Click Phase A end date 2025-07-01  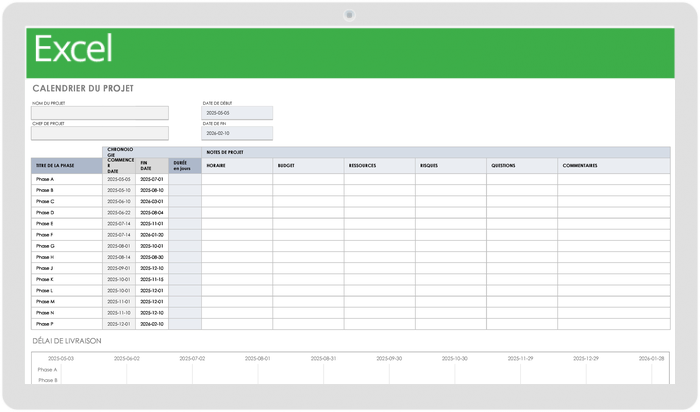tap(152, 179)
